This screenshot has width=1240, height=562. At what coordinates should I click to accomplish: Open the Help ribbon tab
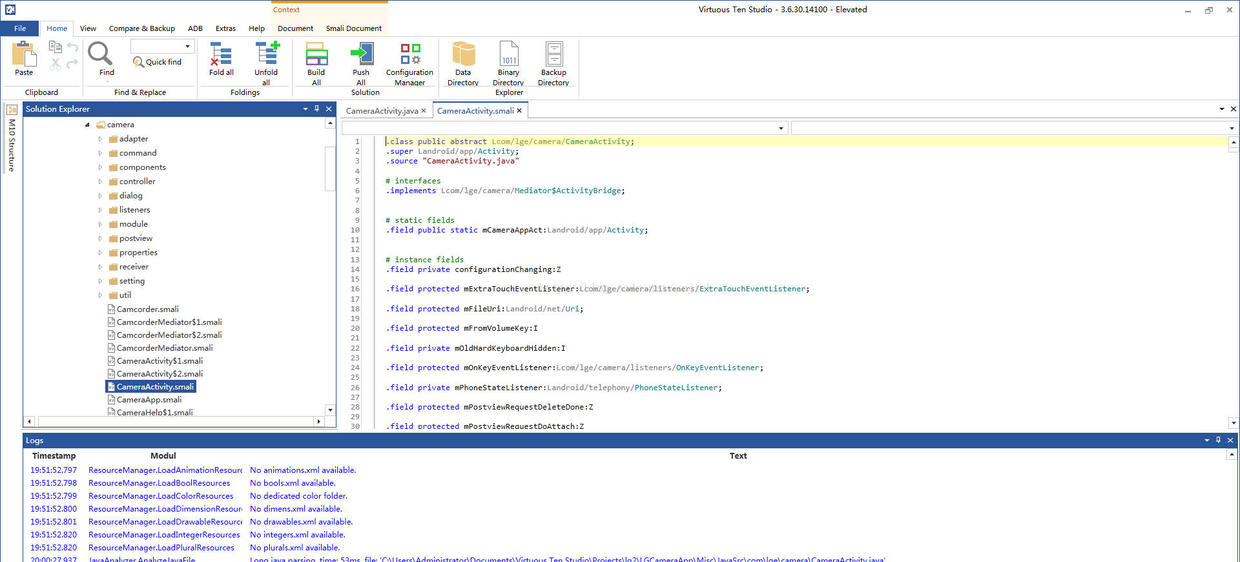point(257,28)
